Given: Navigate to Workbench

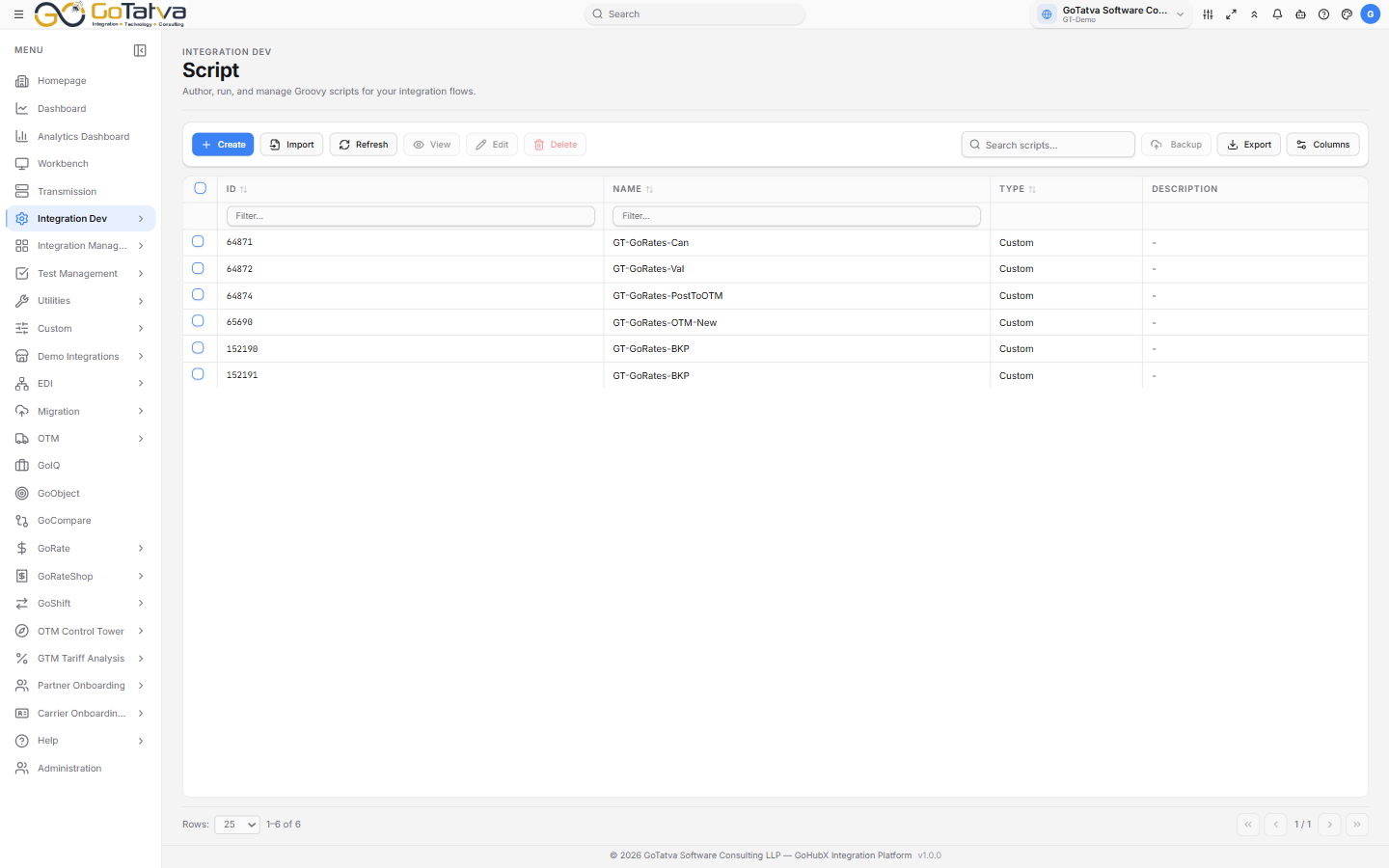Looking at the screenshot, I should tap(81, 164).
